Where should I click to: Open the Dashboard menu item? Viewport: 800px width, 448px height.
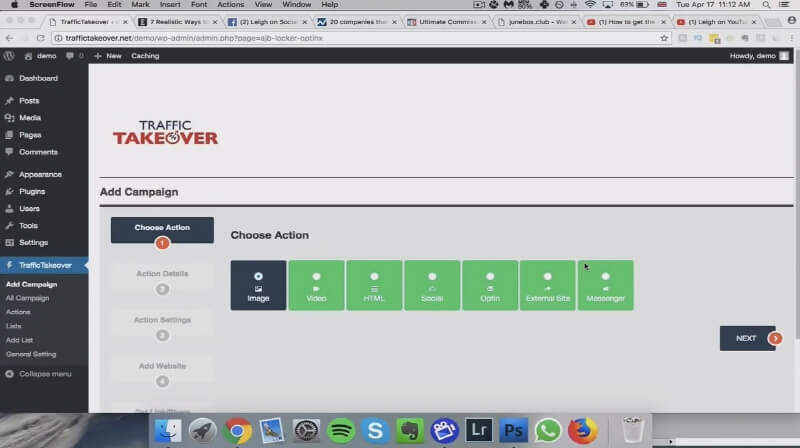tap(38, 78)
